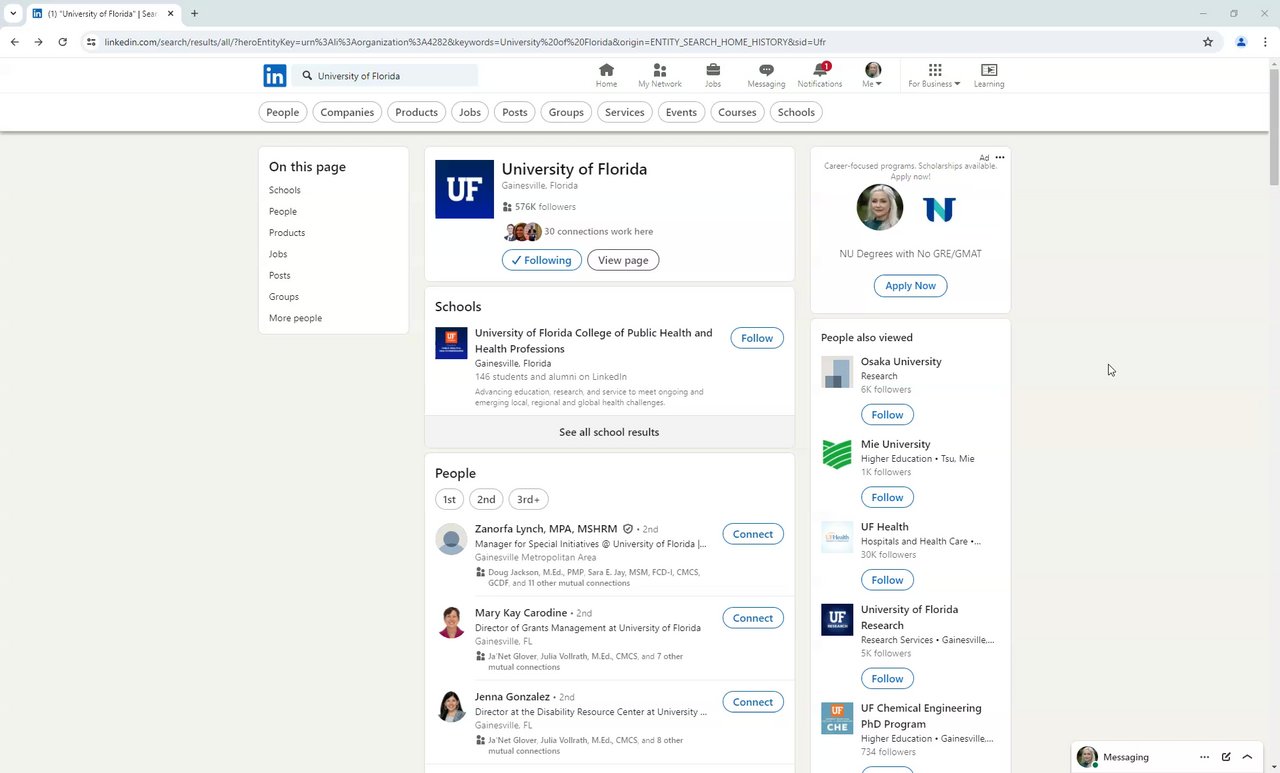Connect with Jenna Gonzalez
The height and width of the screenshot is (773, 1280).
coord(753,702)
